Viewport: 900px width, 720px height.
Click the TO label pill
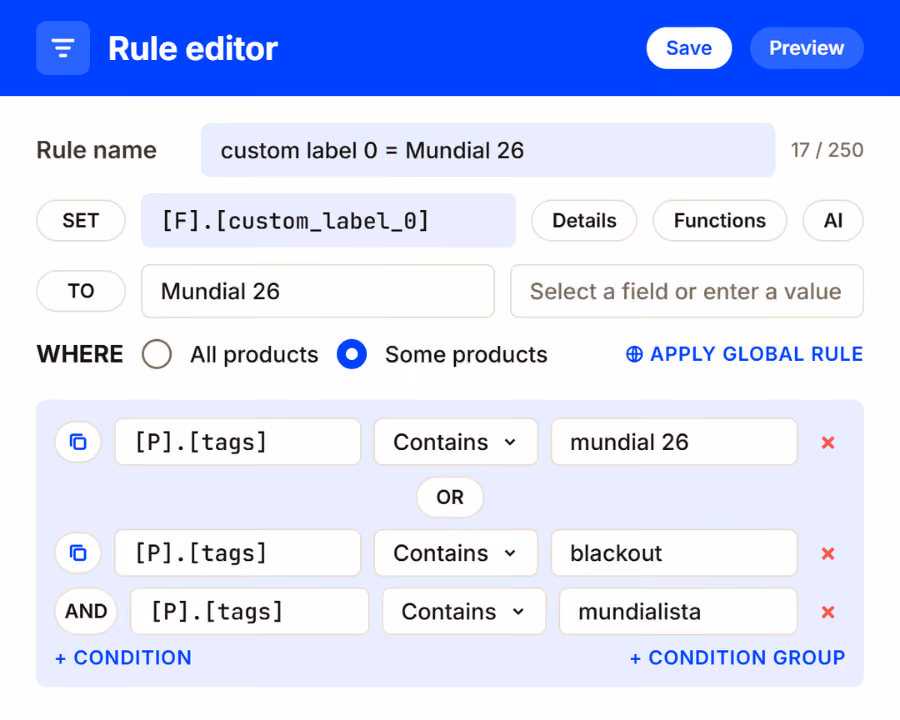(81, 291)
